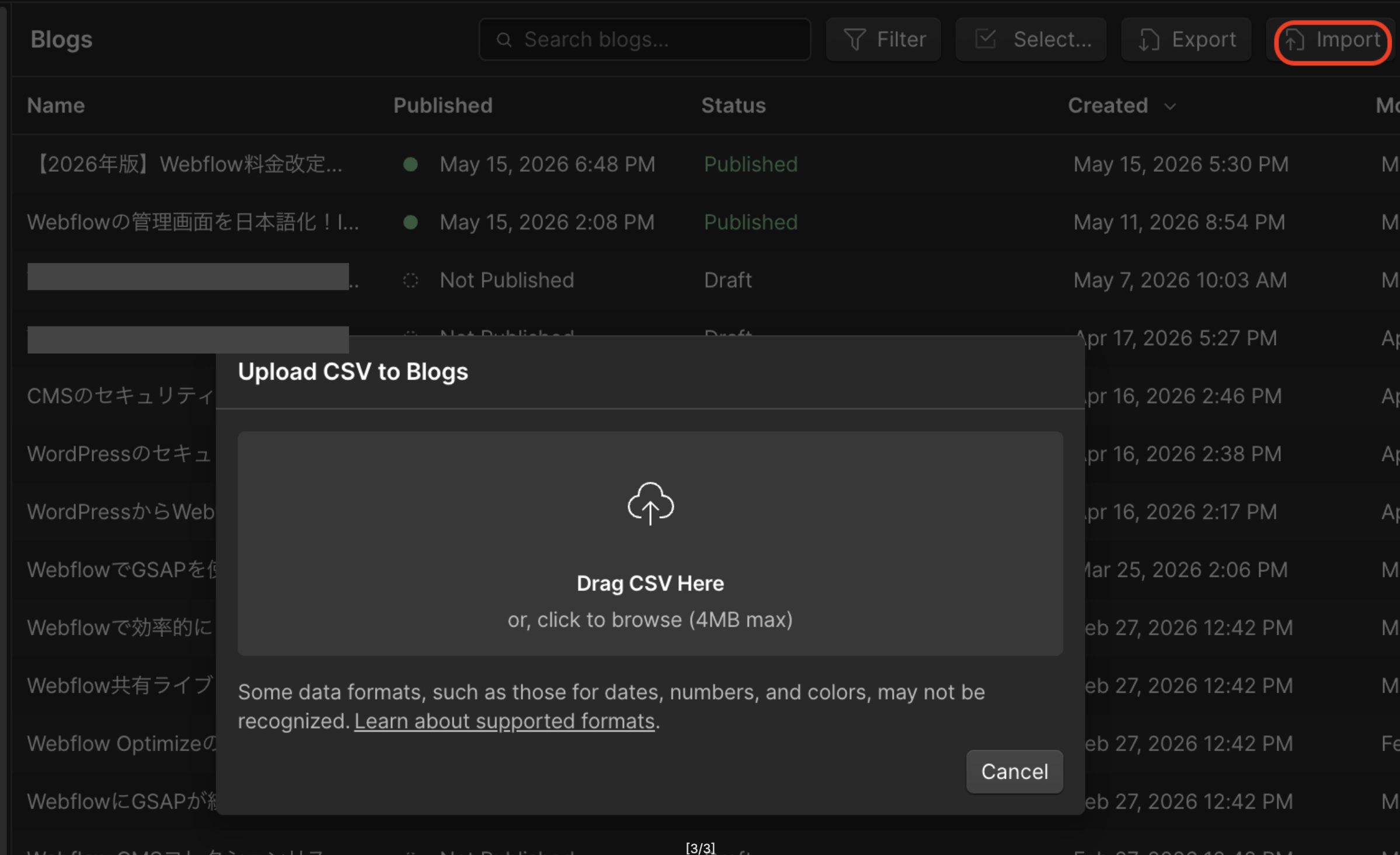This screenshot has height=855, width=1400.
Task: Click created date Apr 16, 2026 2:17 PM
Action: tap(1180, 512)
